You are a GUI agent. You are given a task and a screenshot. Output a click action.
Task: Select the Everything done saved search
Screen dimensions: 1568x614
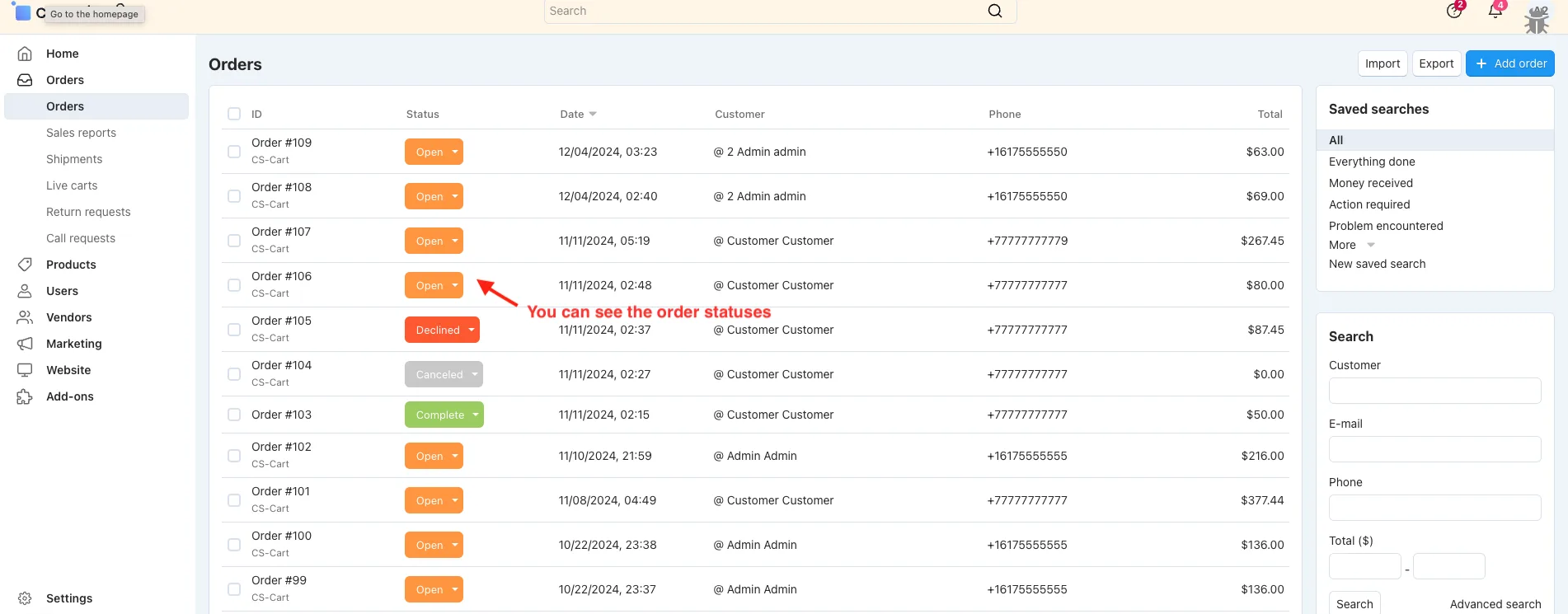point(1372,162)
